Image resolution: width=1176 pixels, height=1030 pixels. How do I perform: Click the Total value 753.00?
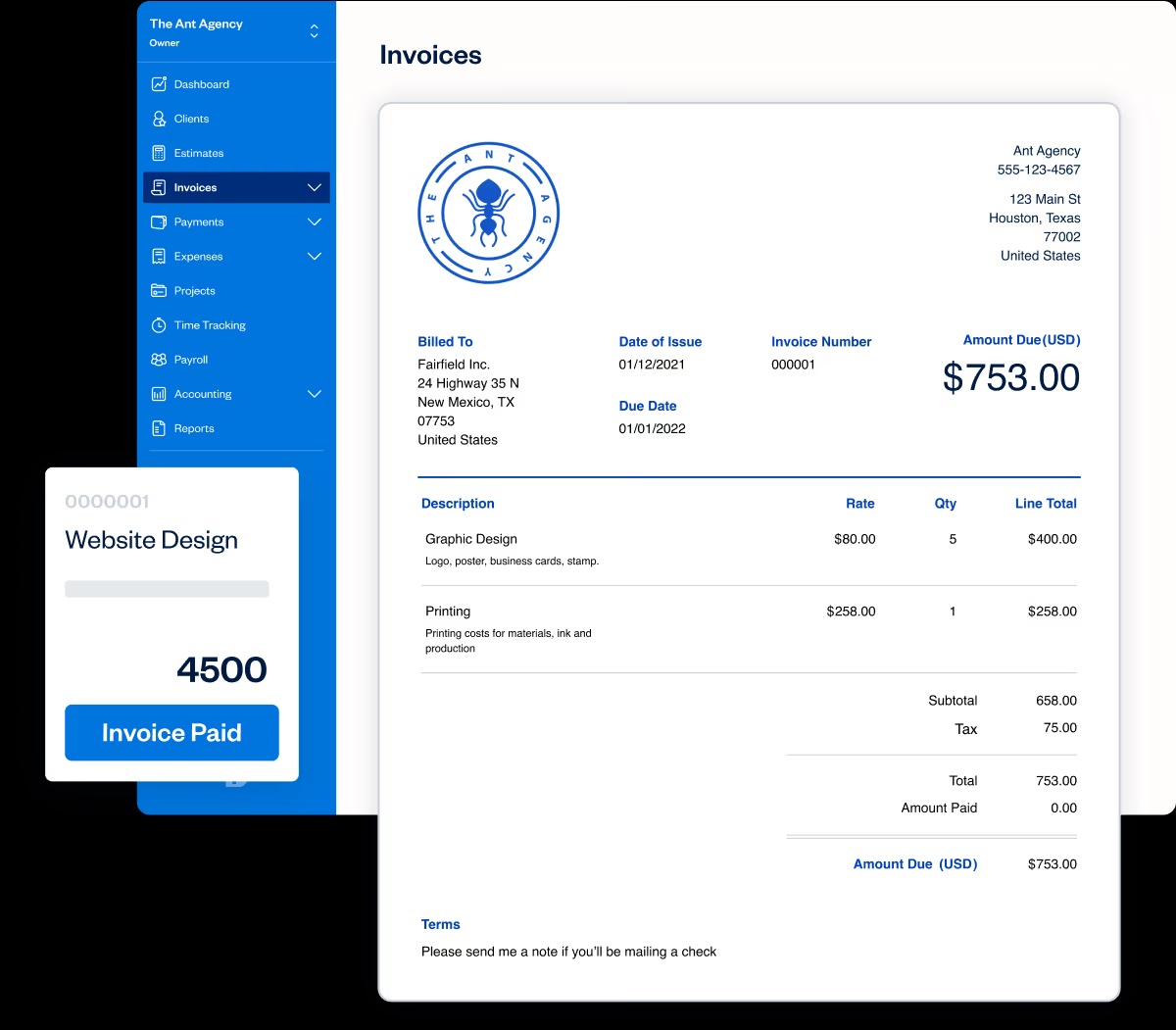(1056, 781)
